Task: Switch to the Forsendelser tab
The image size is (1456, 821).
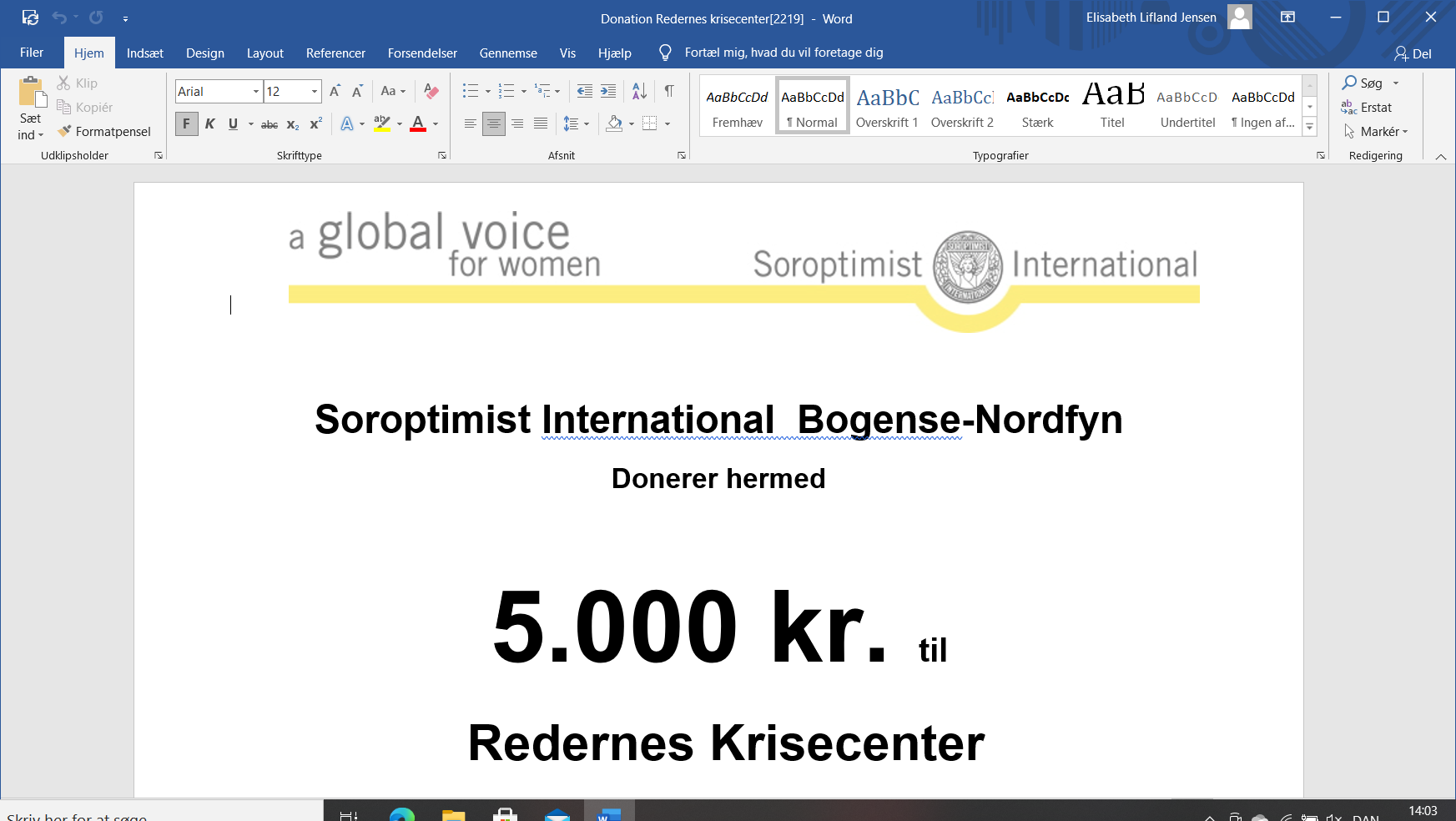Action: 422,53
